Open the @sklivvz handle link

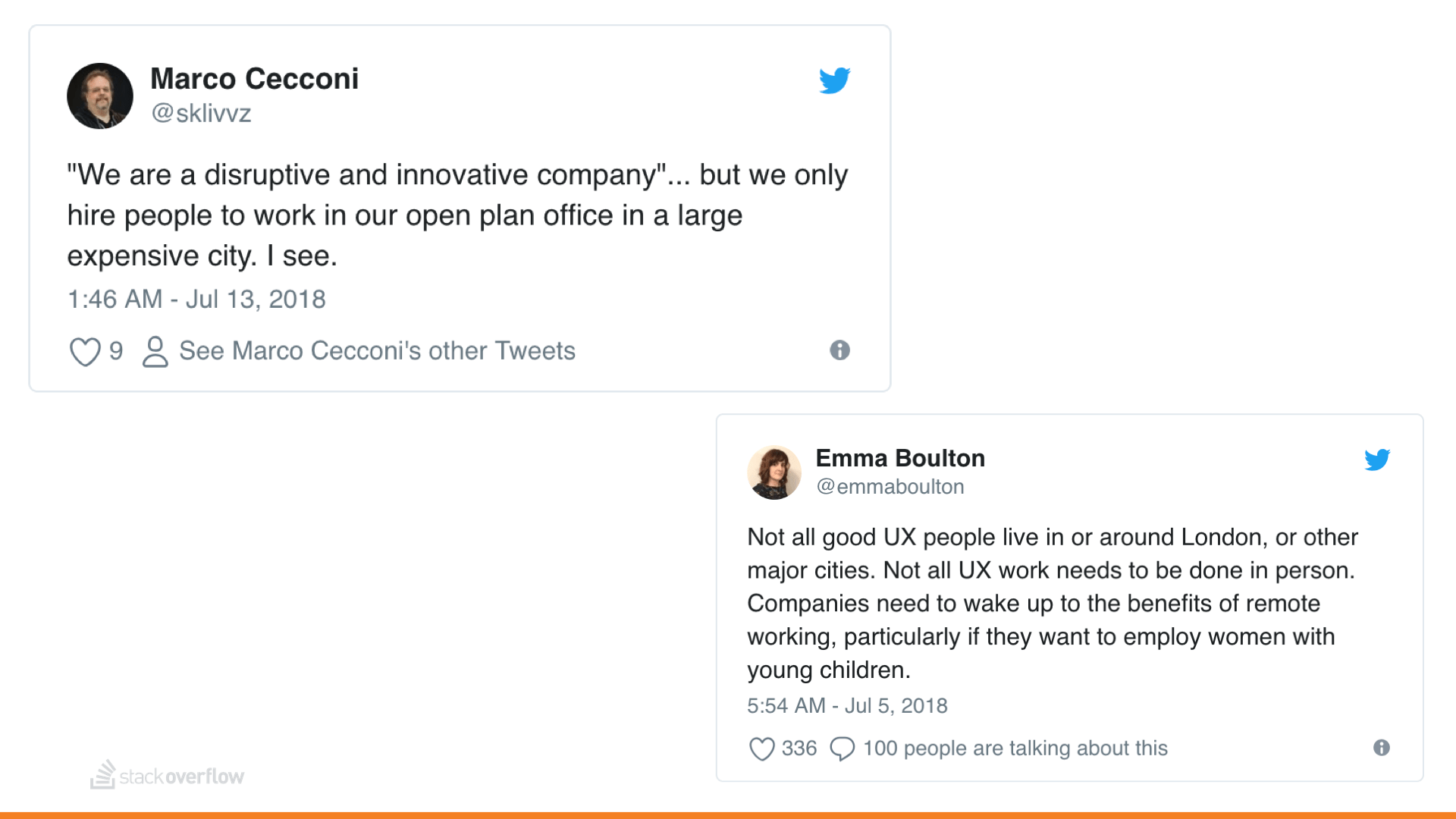click(x=201, y=113)
